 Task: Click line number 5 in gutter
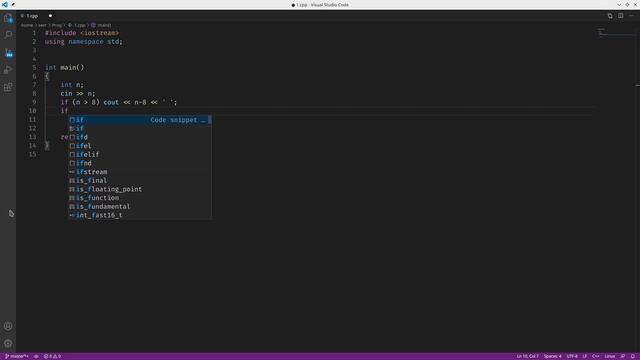coord(34,68)
